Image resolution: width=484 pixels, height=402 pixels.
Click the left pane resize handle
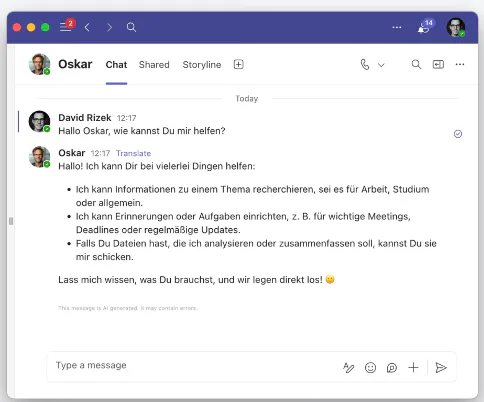[11, 221]
